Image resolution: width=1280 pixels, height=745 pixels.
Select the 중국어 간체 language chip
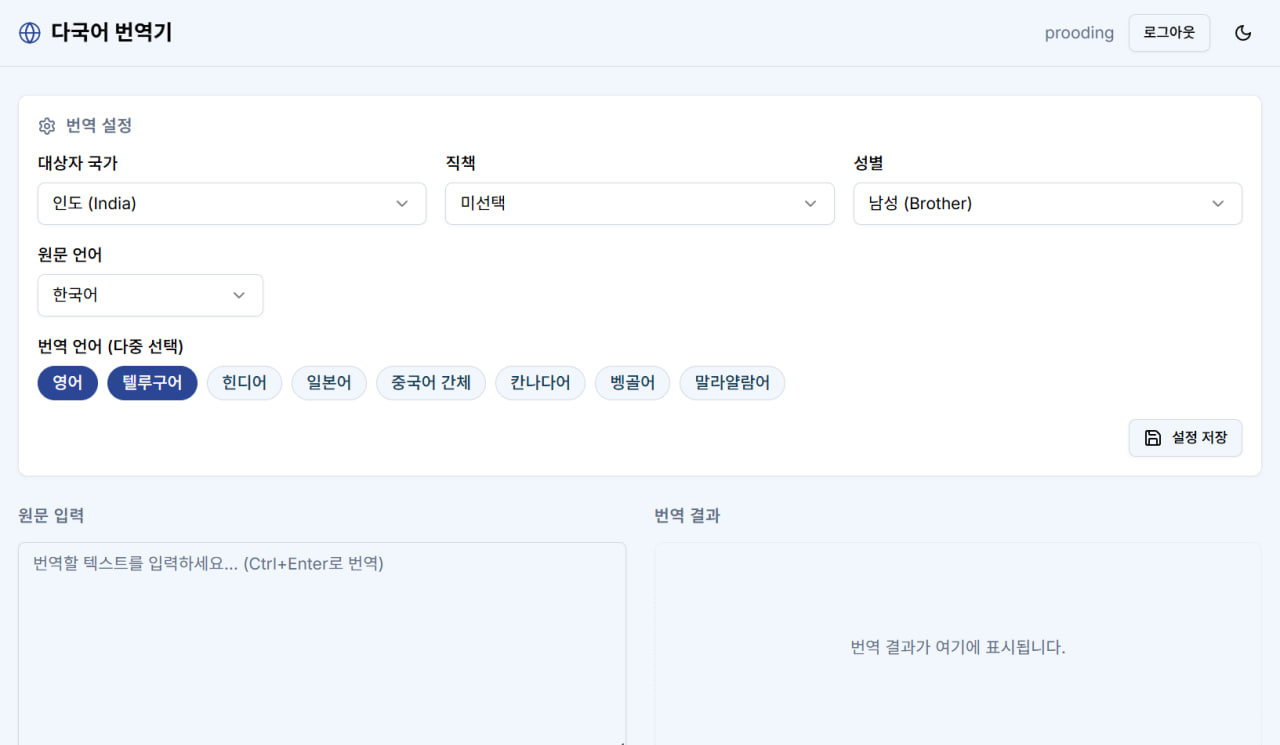[x=431, y=383]
